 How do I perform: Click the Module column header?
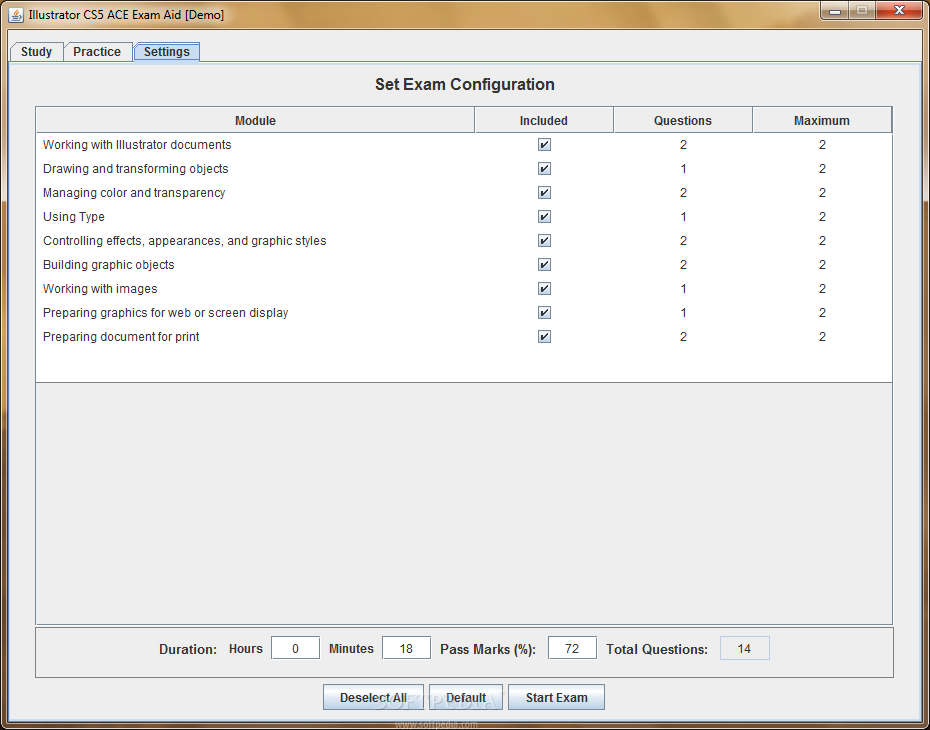255,120
